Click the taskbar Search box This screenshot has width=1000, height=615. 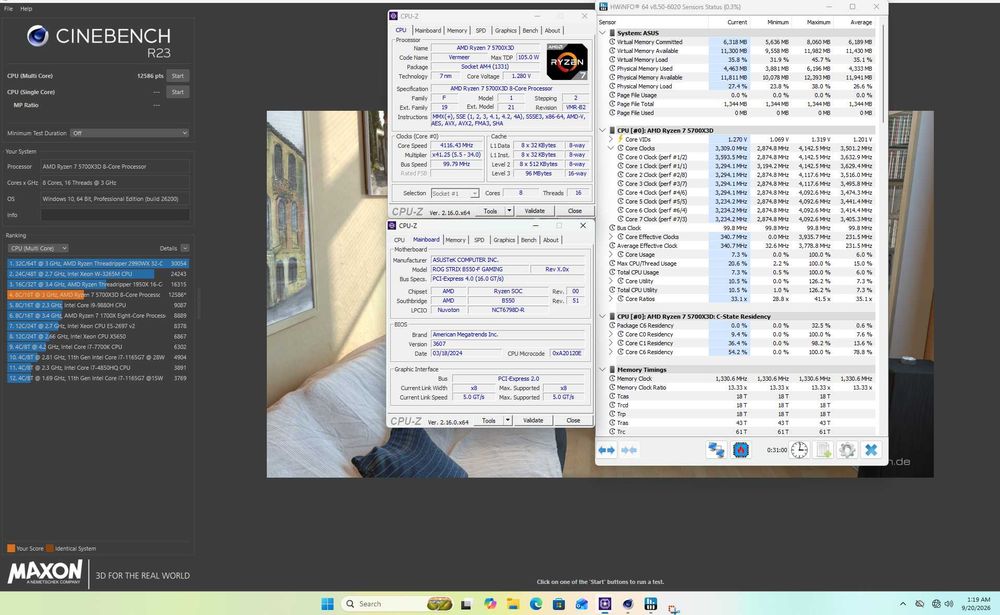point(398,604)
